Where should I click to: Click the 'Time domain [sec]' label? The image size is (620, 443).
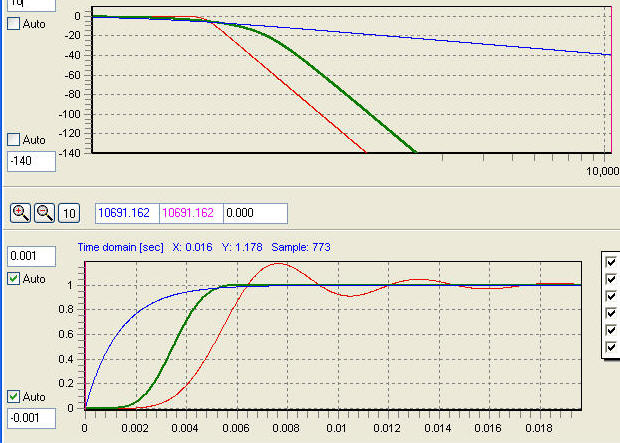(121, 248)
